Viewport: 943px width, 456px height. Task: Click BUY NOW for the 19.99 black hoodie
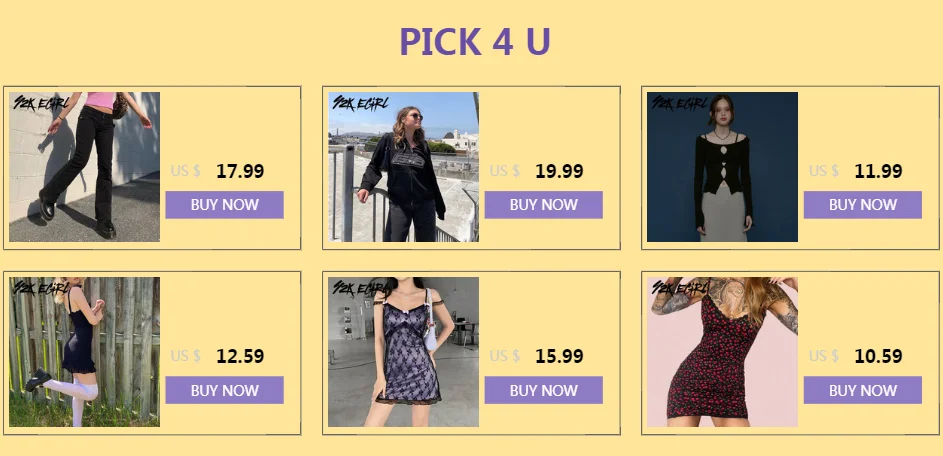pos(544,205)
